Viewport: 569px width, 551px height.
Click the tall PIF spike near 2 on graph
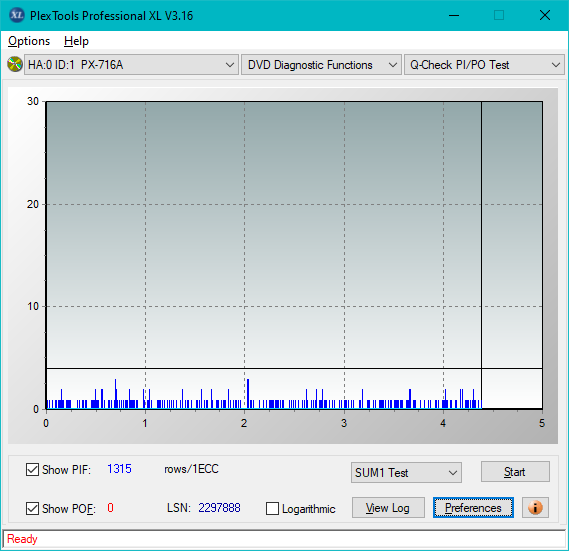[248, 393]
